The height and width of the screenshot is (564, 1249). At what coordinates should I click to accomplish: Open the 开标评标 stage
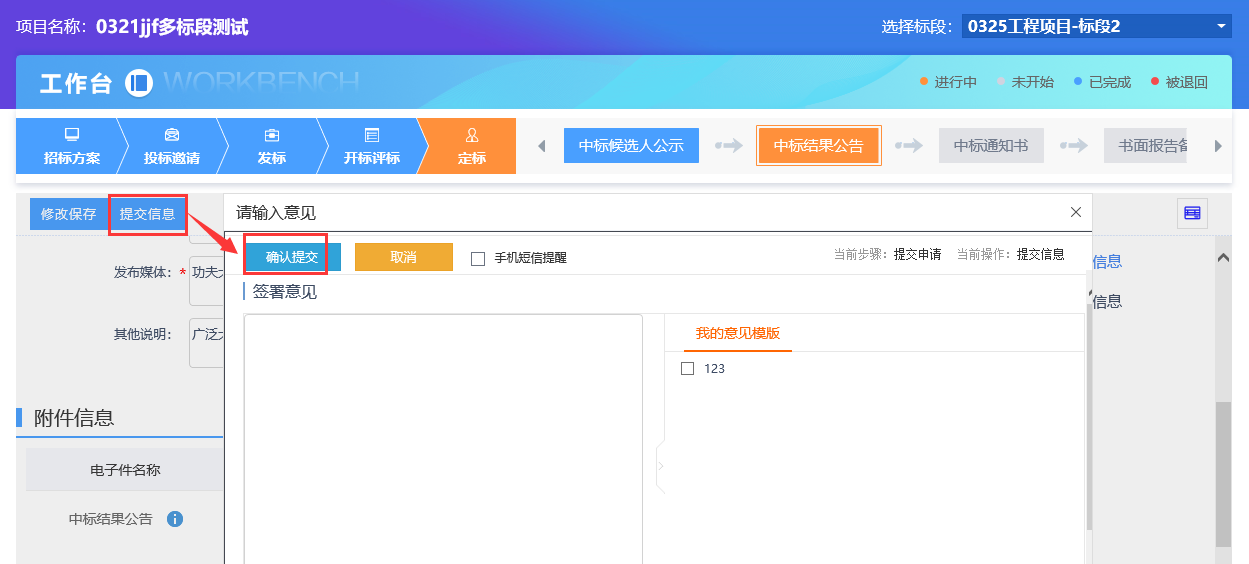coord(371,146)
